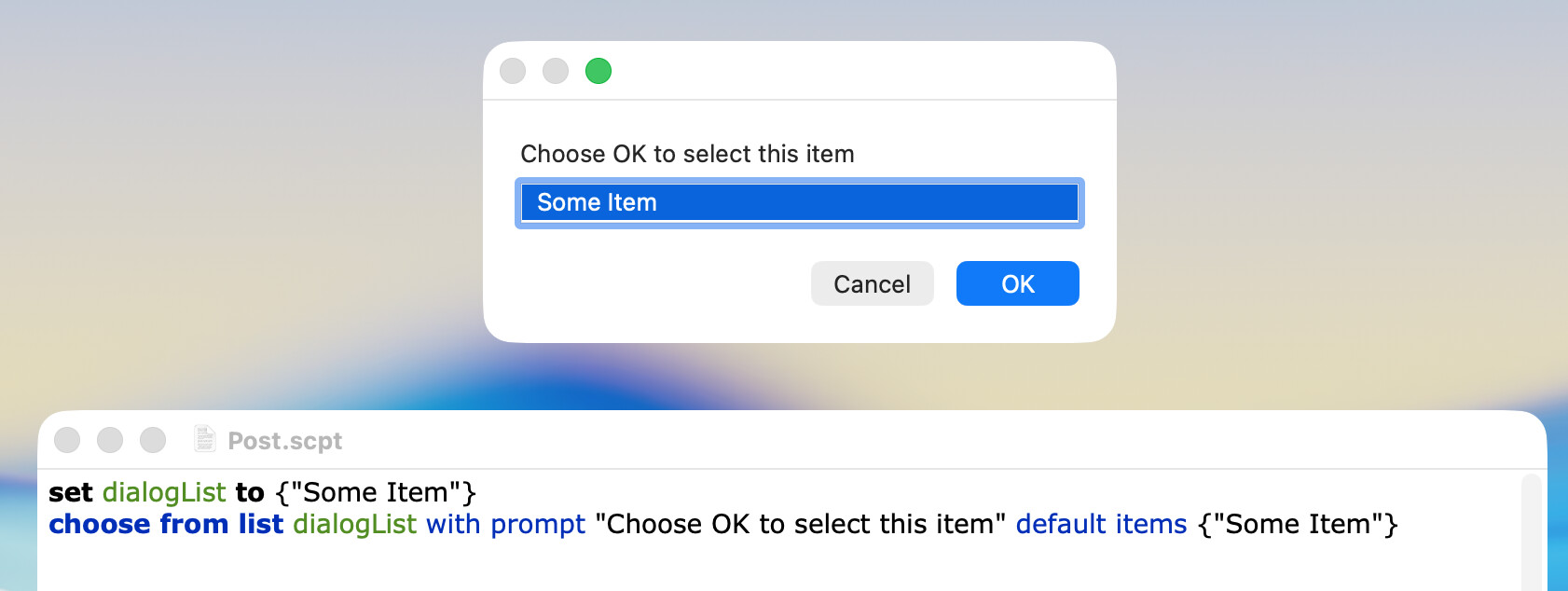Click the script editor's vertical scrollbar

point(1530,531)
